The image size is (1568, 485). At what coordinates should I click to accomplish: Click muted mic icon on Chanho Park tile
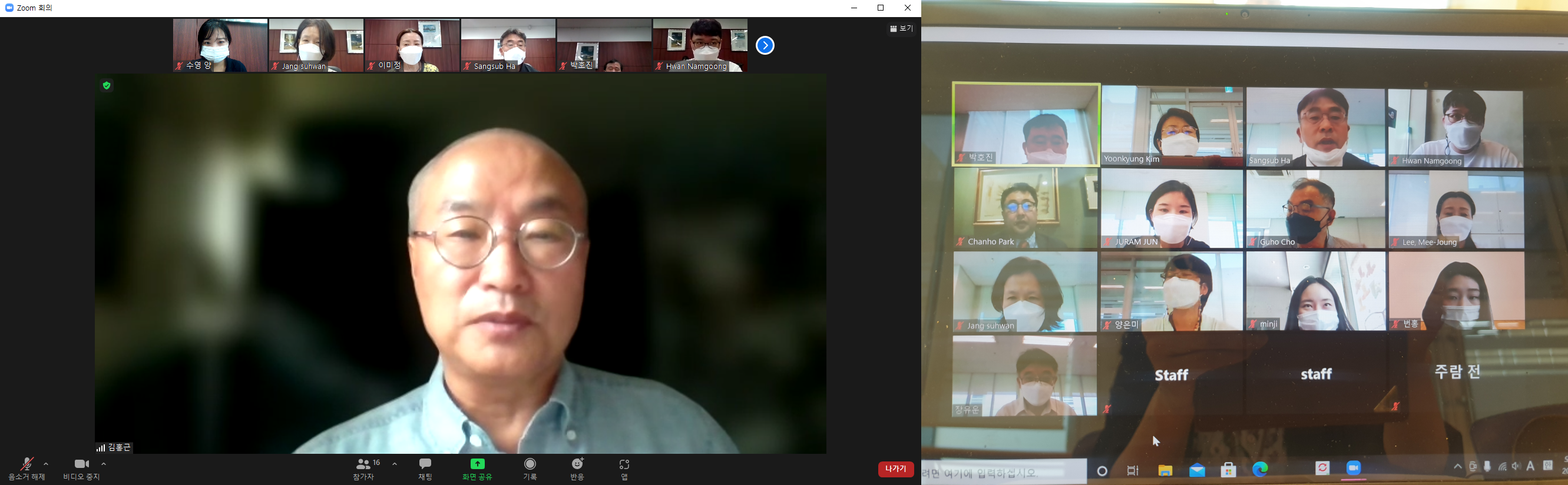pyautogui.click(x=961, y=242)
